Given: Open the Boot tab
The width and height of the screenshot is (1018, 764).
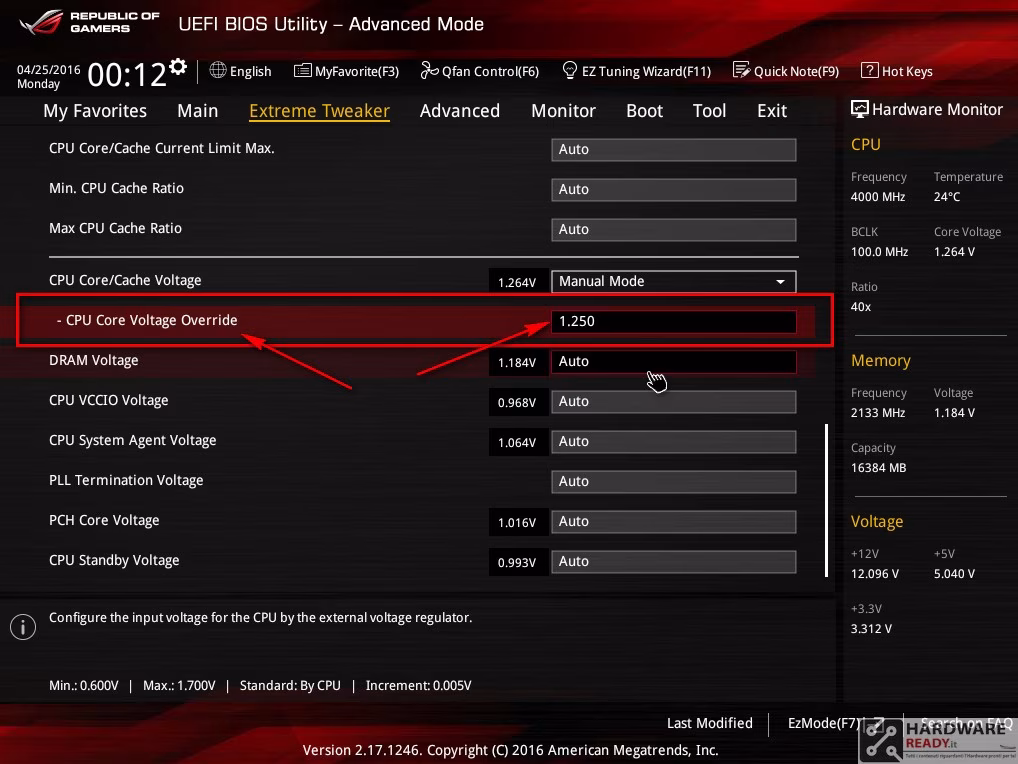Looking at the screenshot, I should (644, 111).
